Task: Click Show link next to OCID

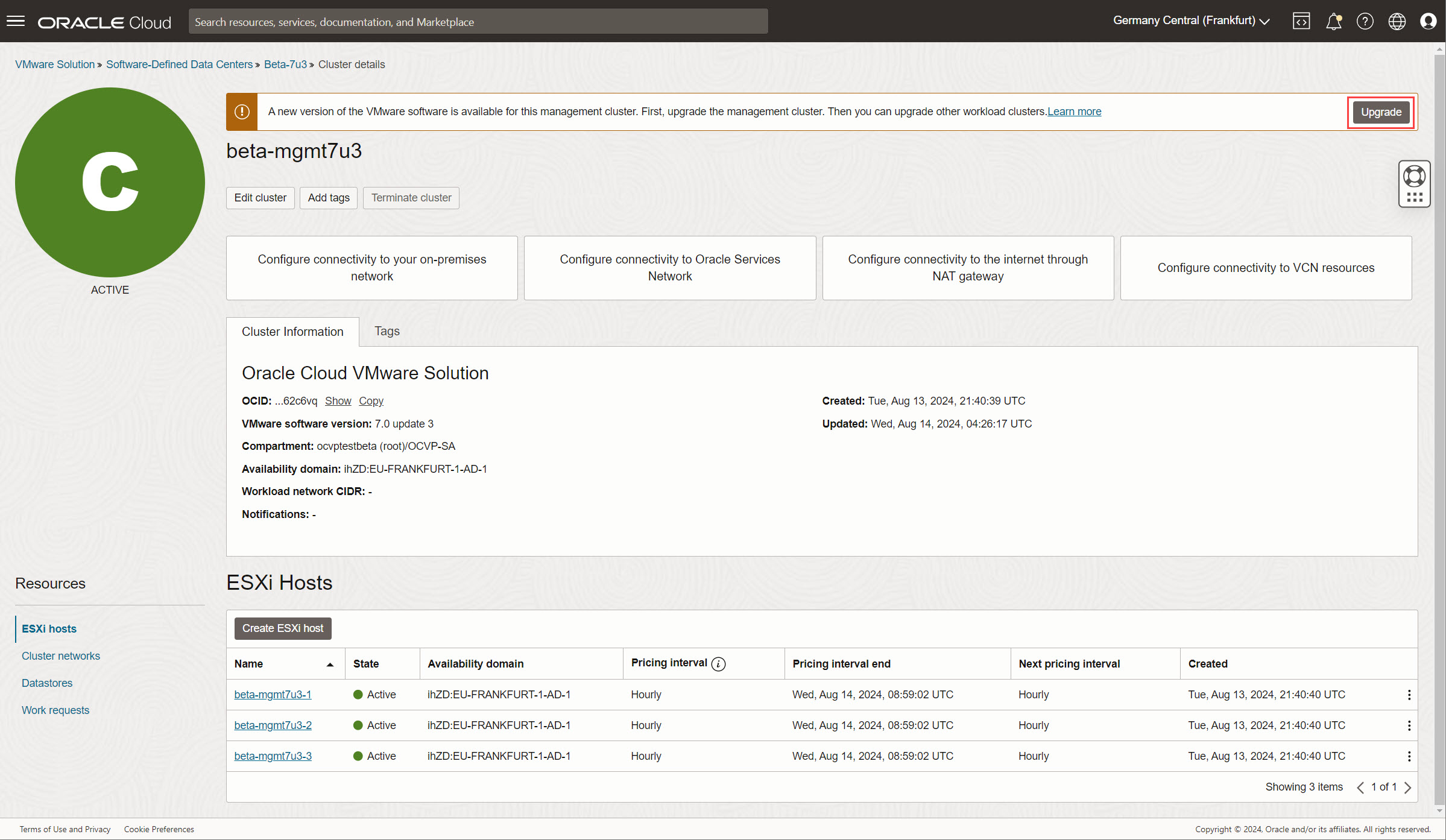Action: coord(338,401)
